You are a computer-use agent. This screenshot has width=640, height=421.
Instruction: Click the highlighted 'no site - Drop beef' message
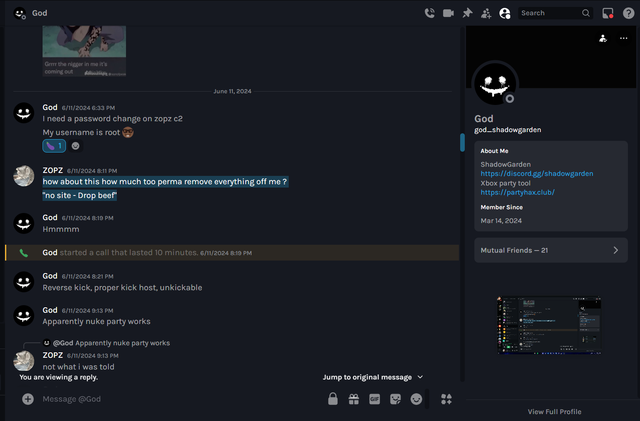tap(80, 196)
